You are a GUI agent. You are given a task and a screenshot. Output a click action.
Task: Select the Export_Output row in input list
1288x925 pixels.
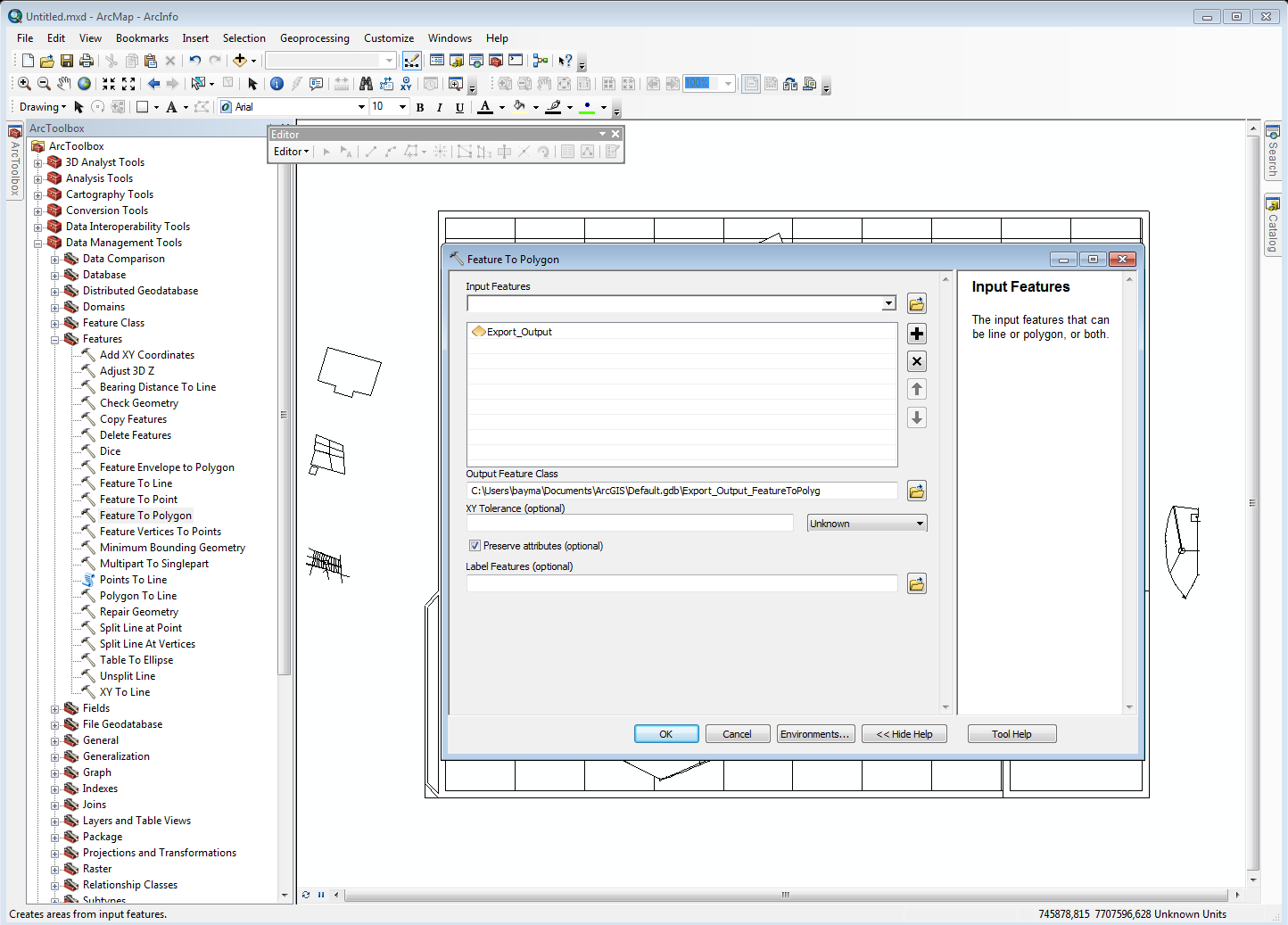point(682,332)
